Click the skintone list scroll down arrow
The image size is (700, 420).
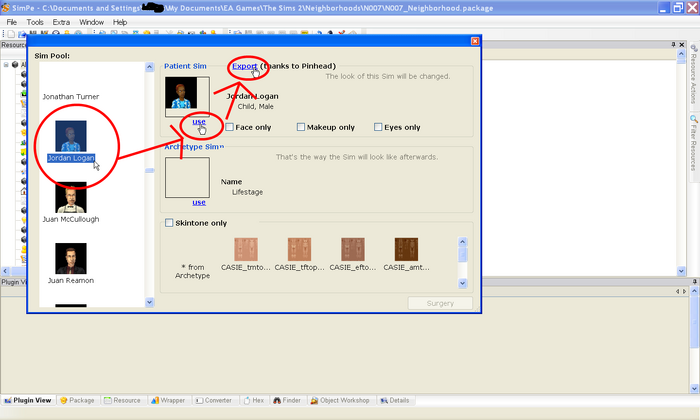(x=462, y=283)
